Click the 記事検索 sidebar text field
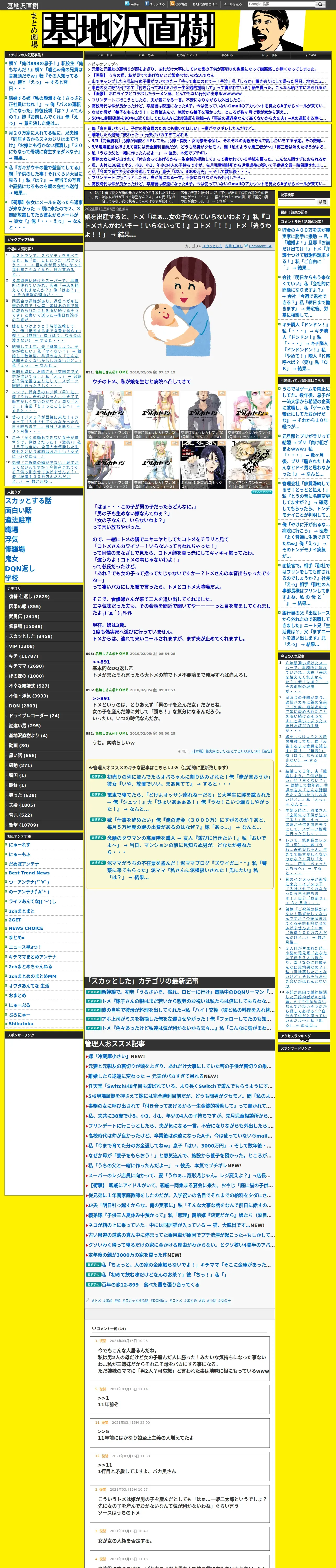The image size is (336, 1568). 297,202
